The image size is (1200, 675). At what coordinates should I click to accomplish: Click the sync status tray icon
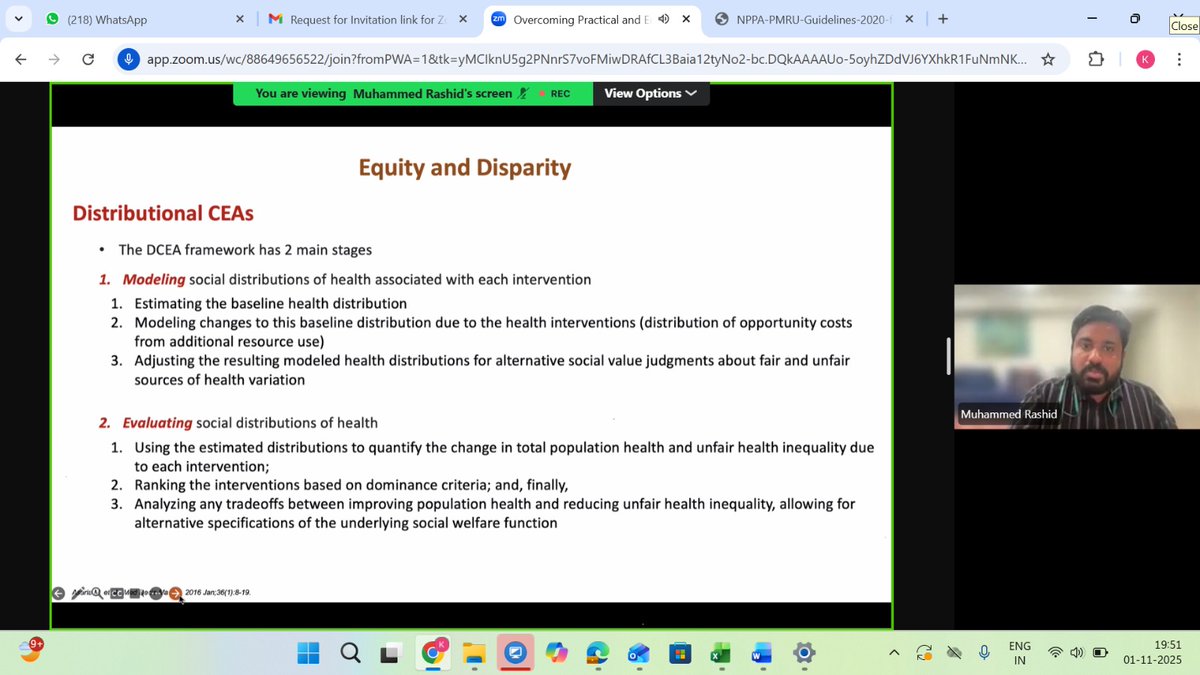924,653
